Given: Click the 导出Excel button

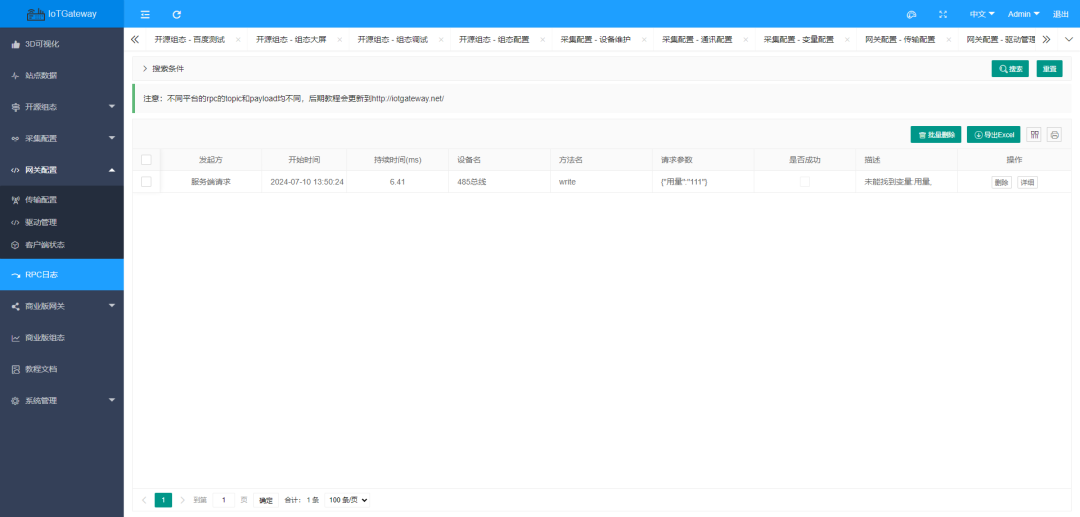Looking at the screenshot, I should click(993, 134).
